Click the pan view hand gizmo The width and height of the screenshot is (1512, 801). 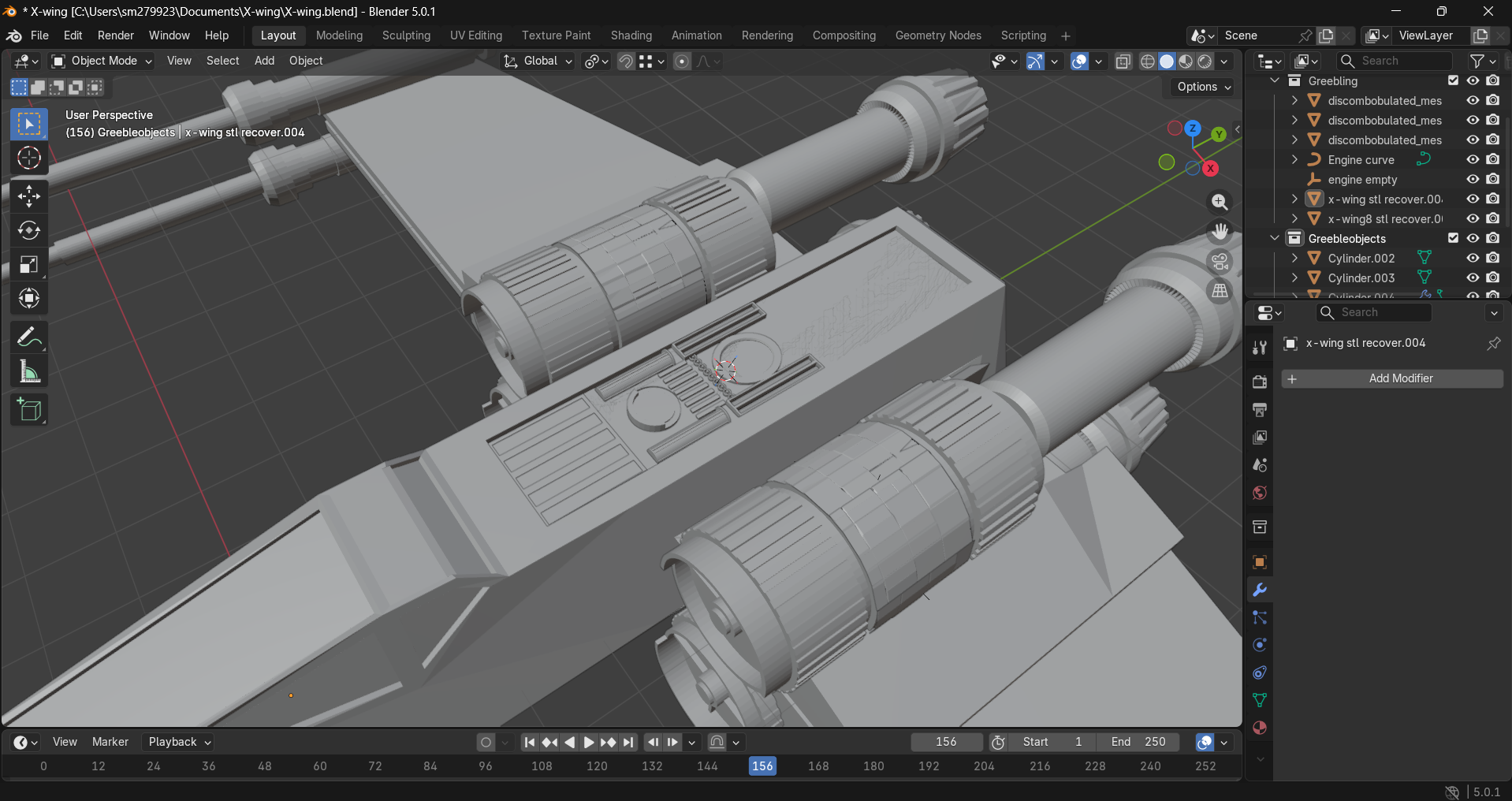(1220, 232)
